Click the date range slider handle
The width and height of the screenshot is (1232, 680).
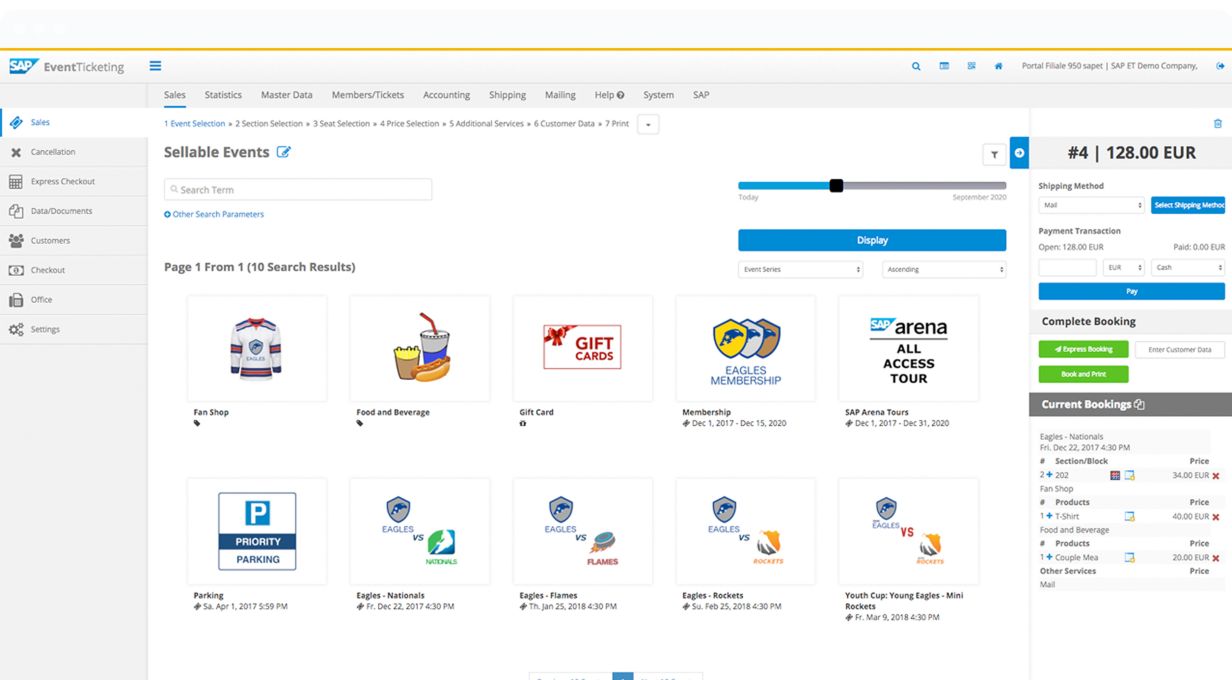(x=836, y=186)
